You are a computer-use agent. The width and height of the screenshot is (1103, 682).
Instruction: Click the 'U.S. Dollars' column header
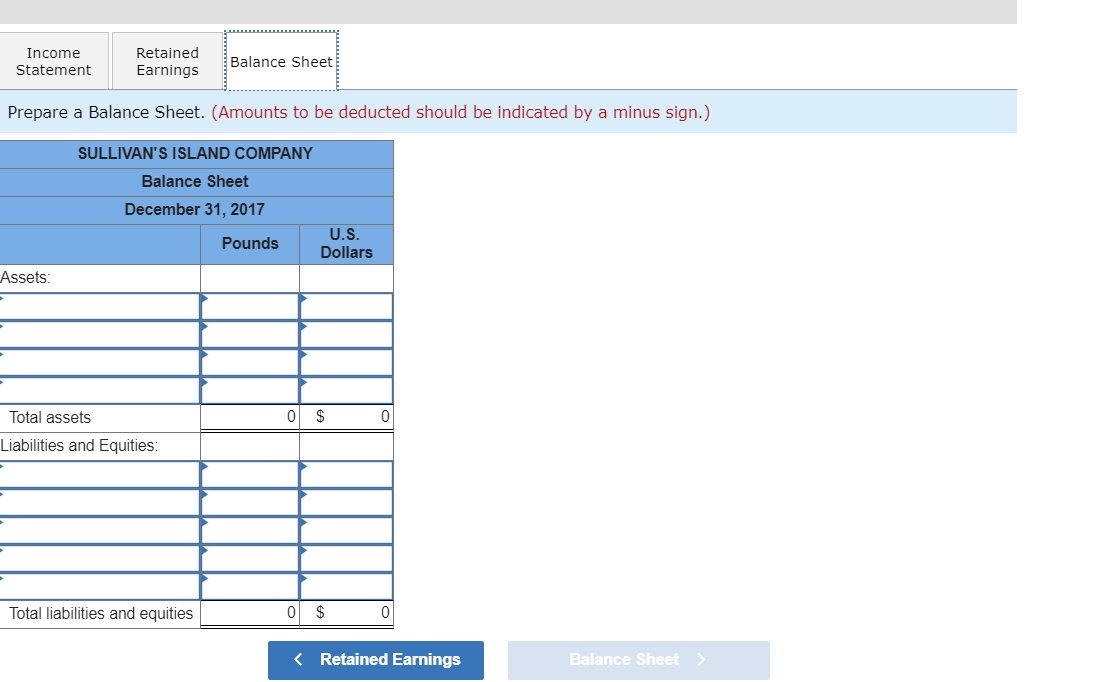click(x=346, y=243)
